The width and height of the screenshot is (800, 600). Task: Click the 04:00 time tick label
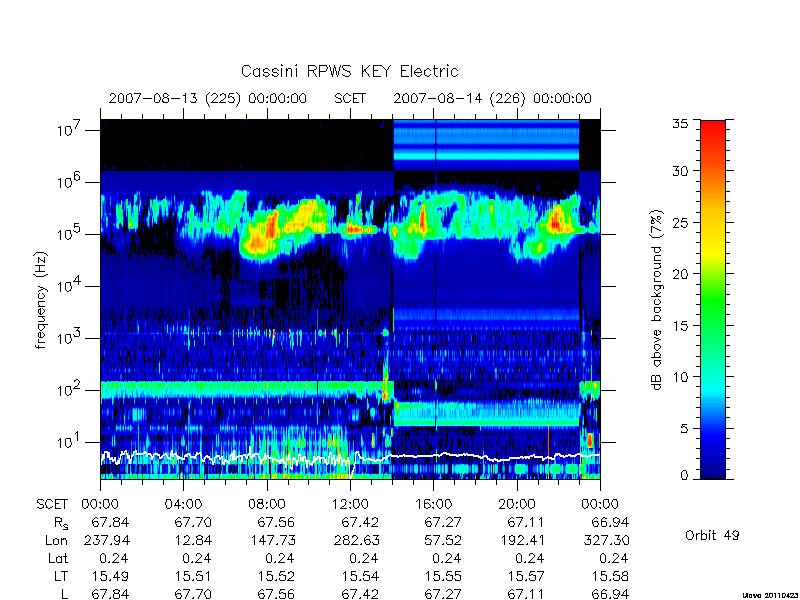[183, 505]
